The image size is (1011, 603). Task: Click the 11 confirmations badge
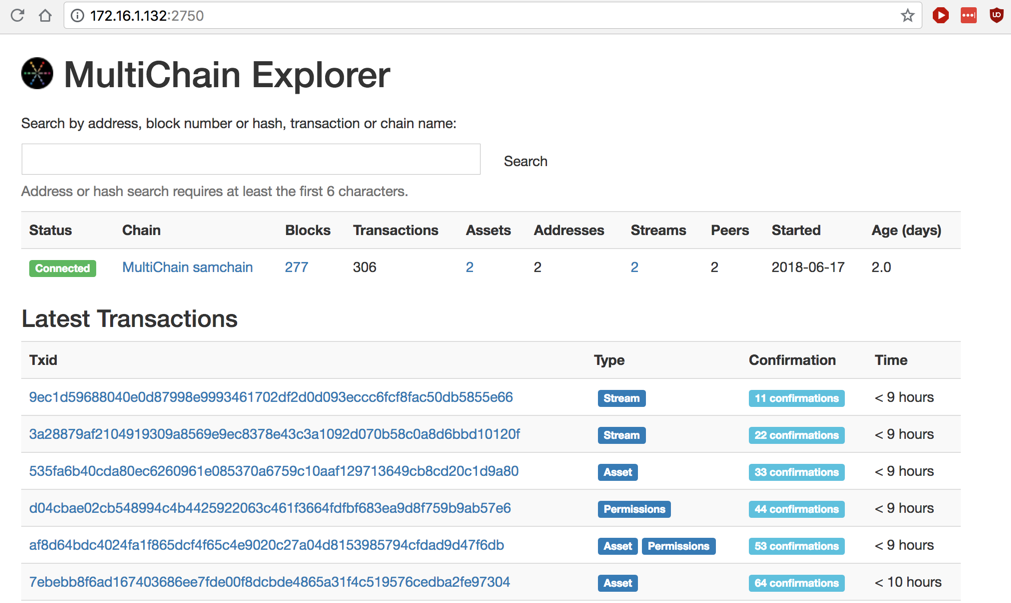(796, 399)
